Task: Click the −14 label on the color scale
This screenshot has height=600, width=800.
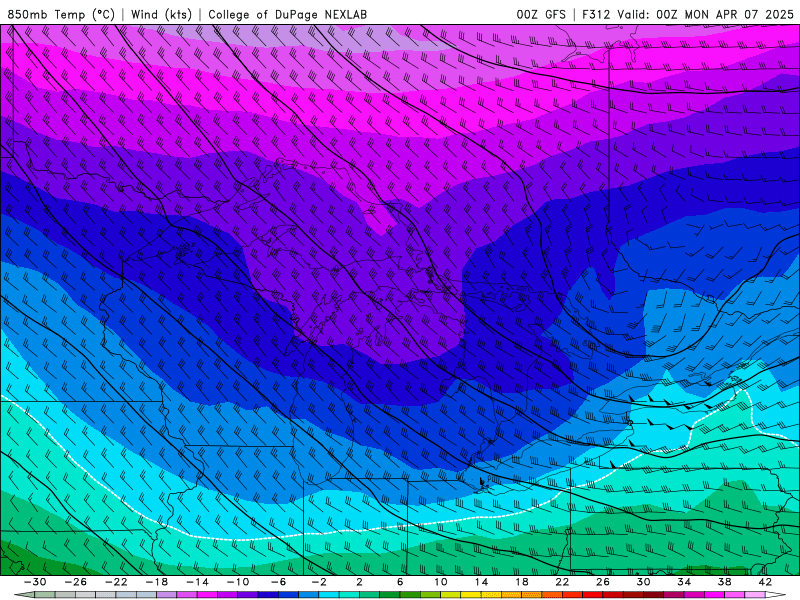Action: tap(197, 582)
